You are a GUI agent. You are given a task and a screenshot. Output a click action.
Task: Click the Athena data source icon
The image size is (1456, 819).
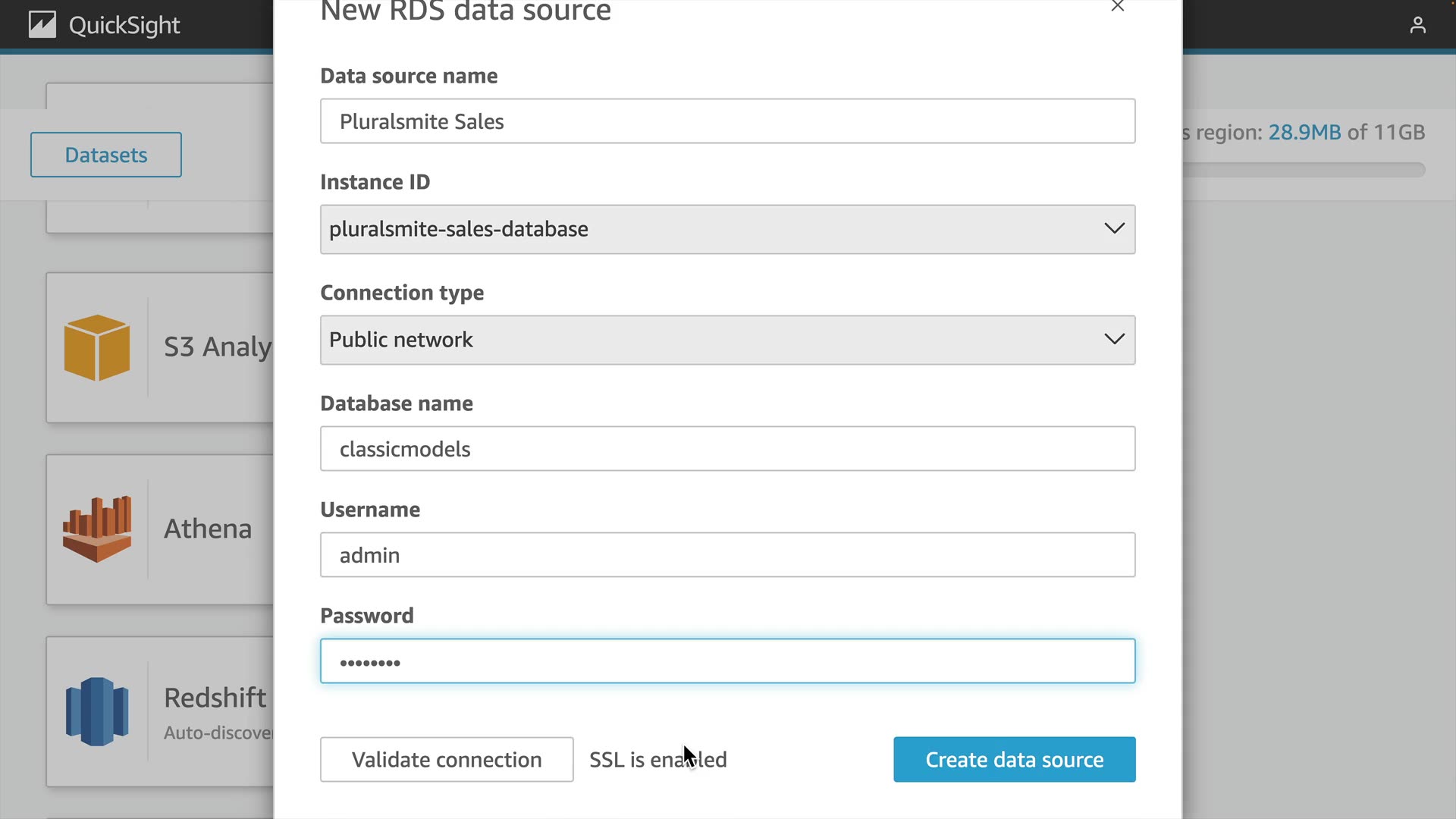97,529
